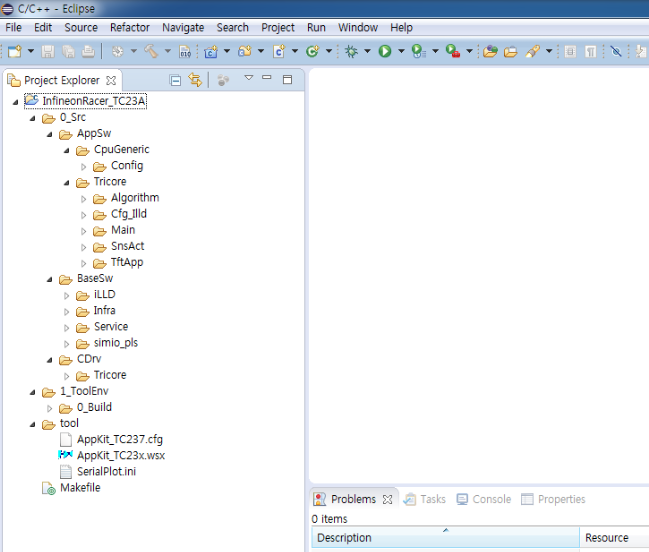Open dropdown next to New Source File
The width and height of the screenshot is (649, 552).
coord(295,51)
